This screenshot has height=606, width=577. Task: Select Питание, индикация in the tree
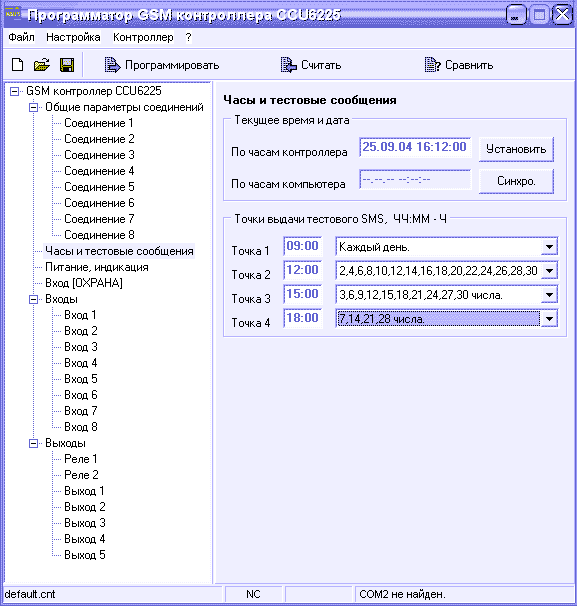point(97,267)
